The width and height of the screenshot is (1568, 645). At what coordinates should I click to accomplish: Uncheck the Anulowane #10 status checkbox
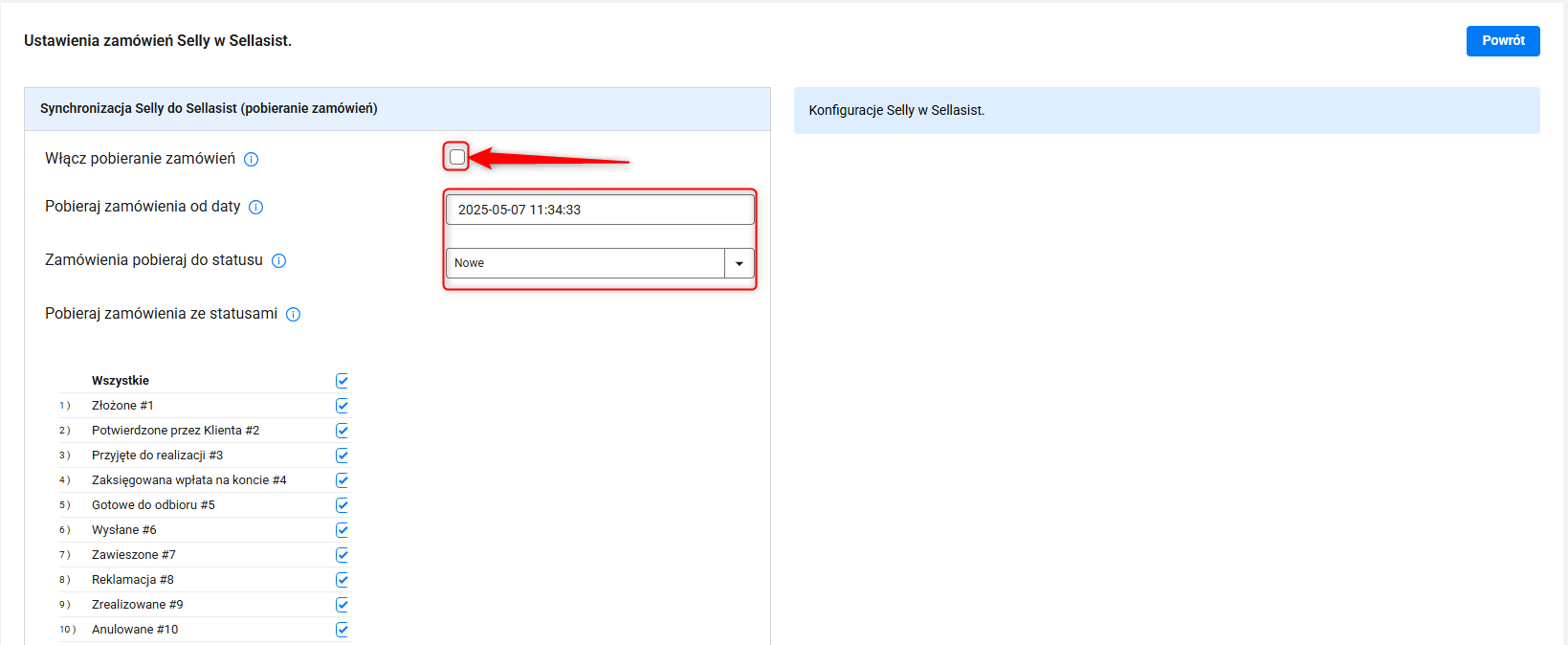click(x=342, y=630)
